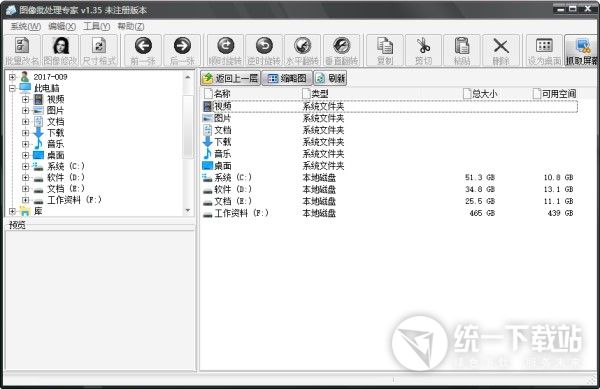Open the 帮助(Z) menu
This screenshot has height=389, width=600.
[130, 26]
